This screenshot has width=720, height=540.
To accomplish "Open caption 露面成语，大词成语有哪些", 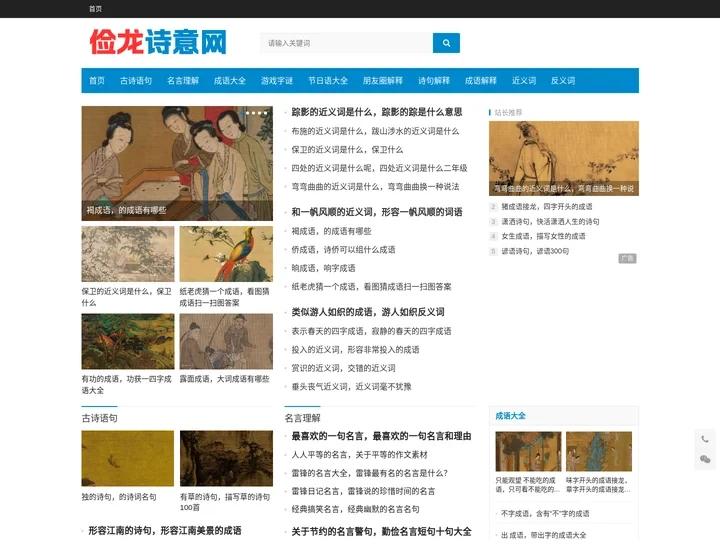I will click(x=225, y=379).
